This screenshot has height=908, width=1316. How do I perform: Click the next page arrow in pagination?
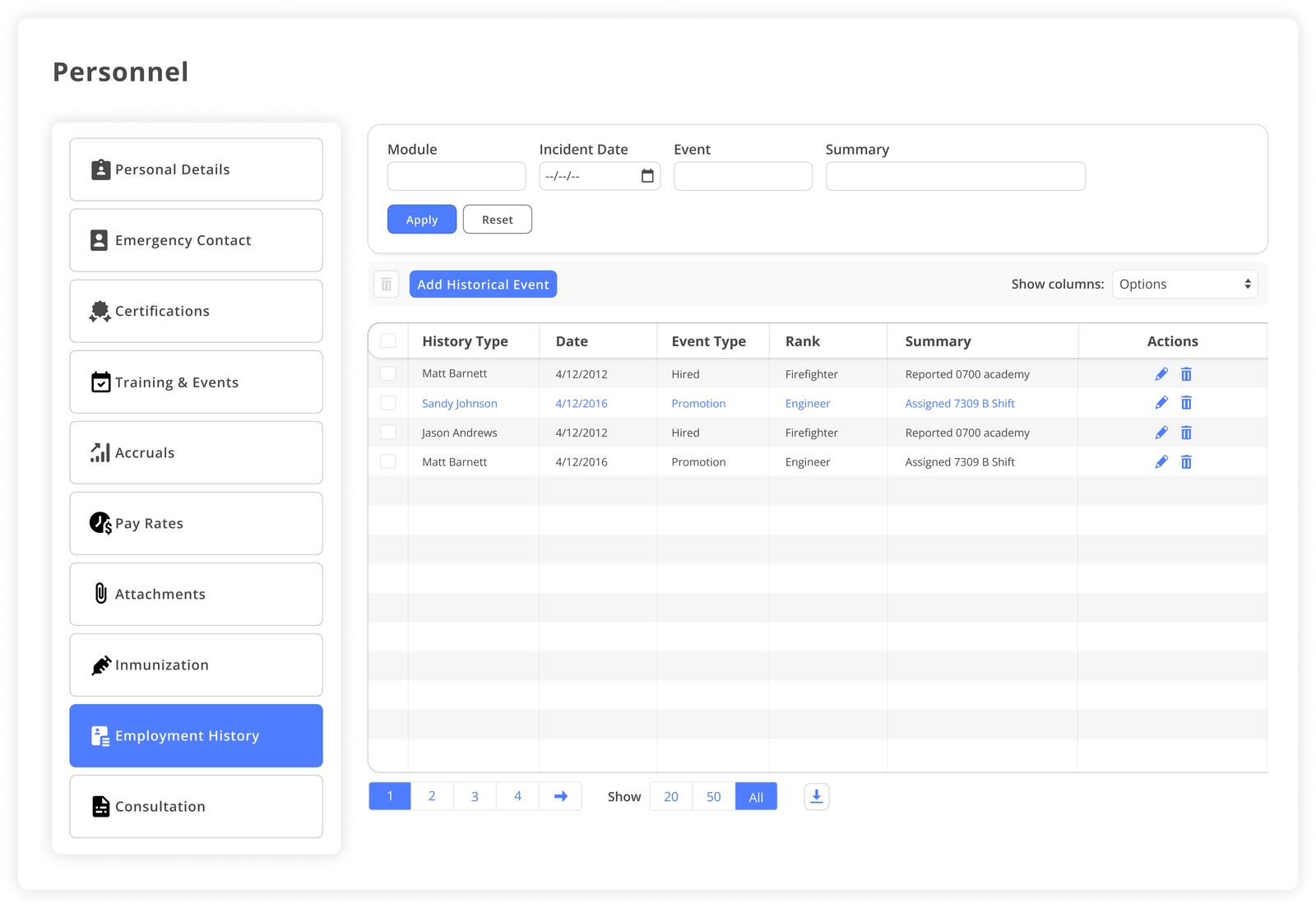tap(560, 795)
